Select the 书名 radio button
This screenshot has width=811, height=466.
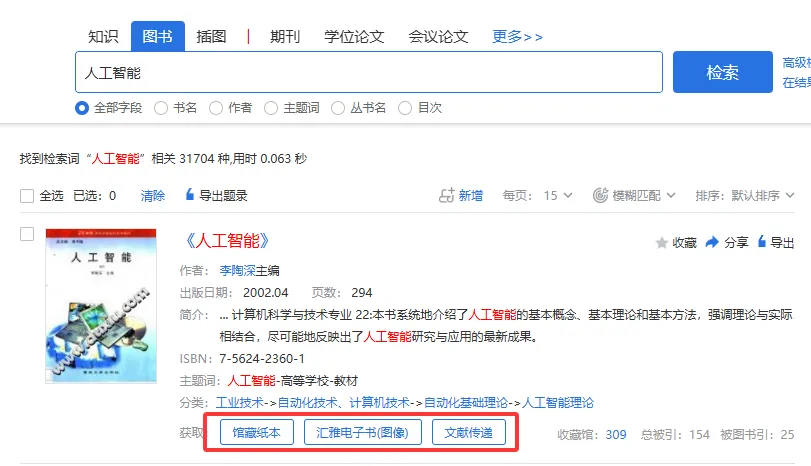(161, 108)
